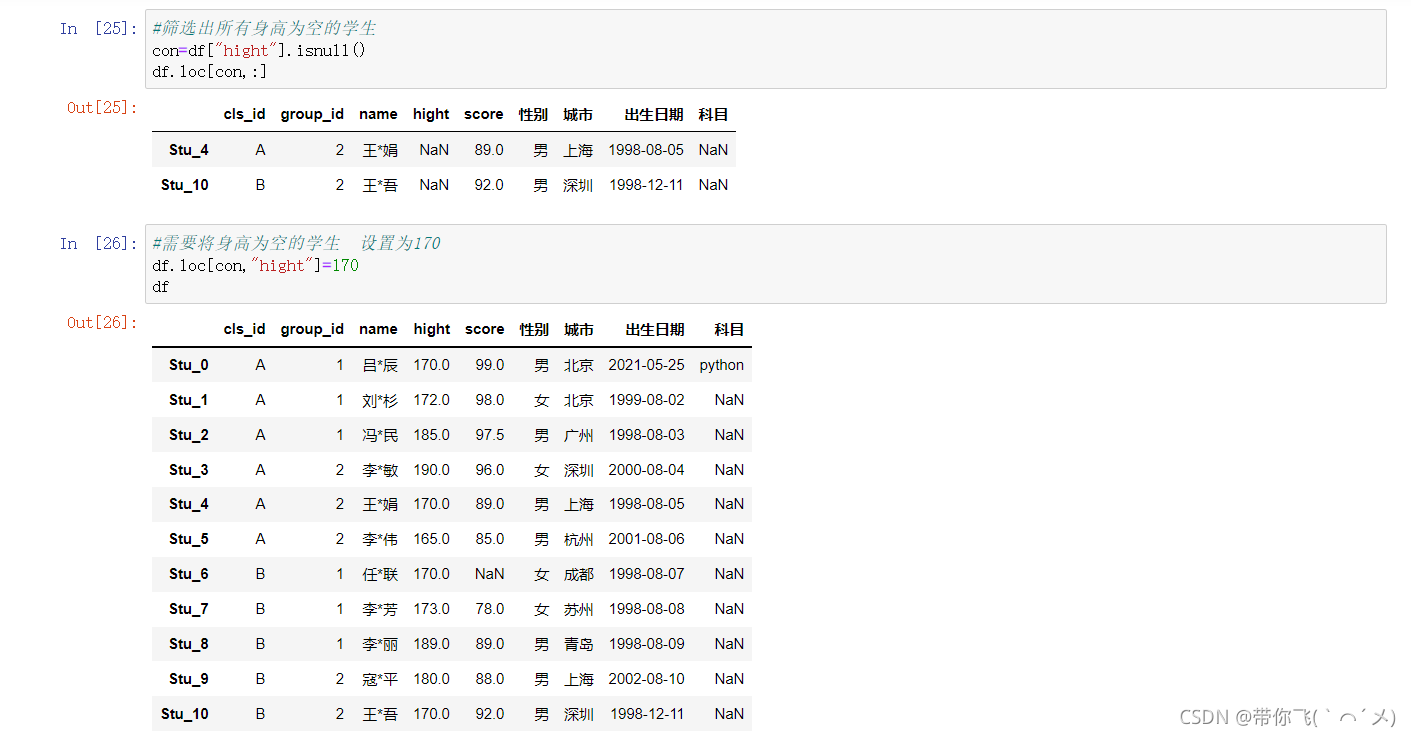Click the name '刘*杉'
Image resolution: width=1411 pixels, height=737 pixels.
coord(380,400)
